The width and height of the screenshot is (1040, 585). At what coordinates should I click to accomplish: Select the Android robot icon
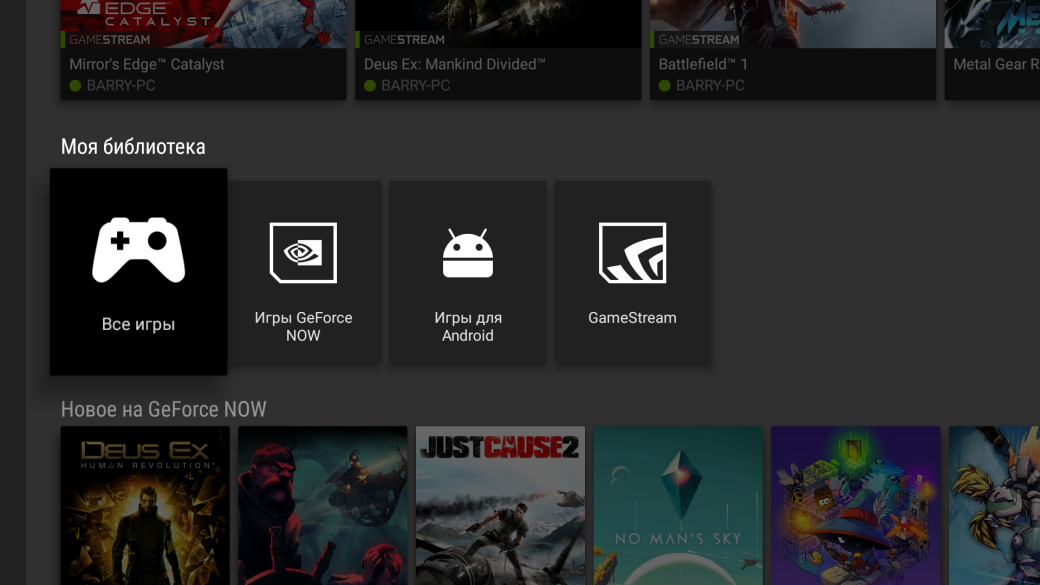[x=468, y=253]
